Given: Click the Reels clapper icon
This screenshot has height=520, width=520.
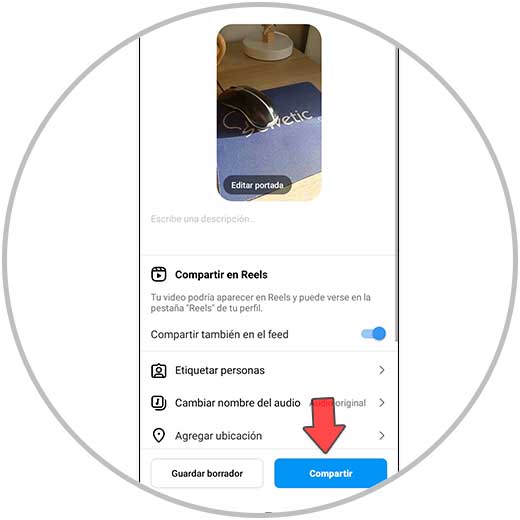Looking at the screenshot, I should point(159,274).
